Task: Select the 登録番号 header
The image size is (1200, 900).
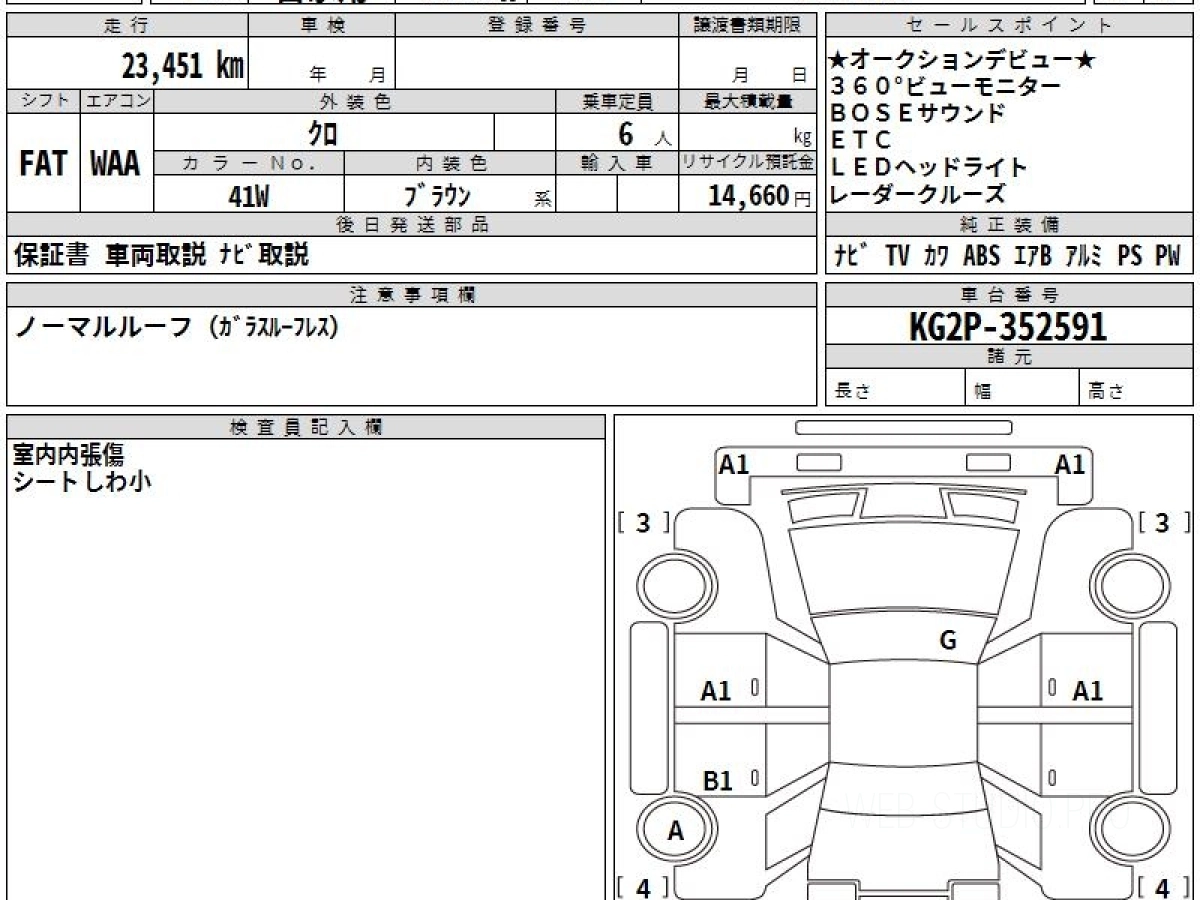Action: coord(537,26)
